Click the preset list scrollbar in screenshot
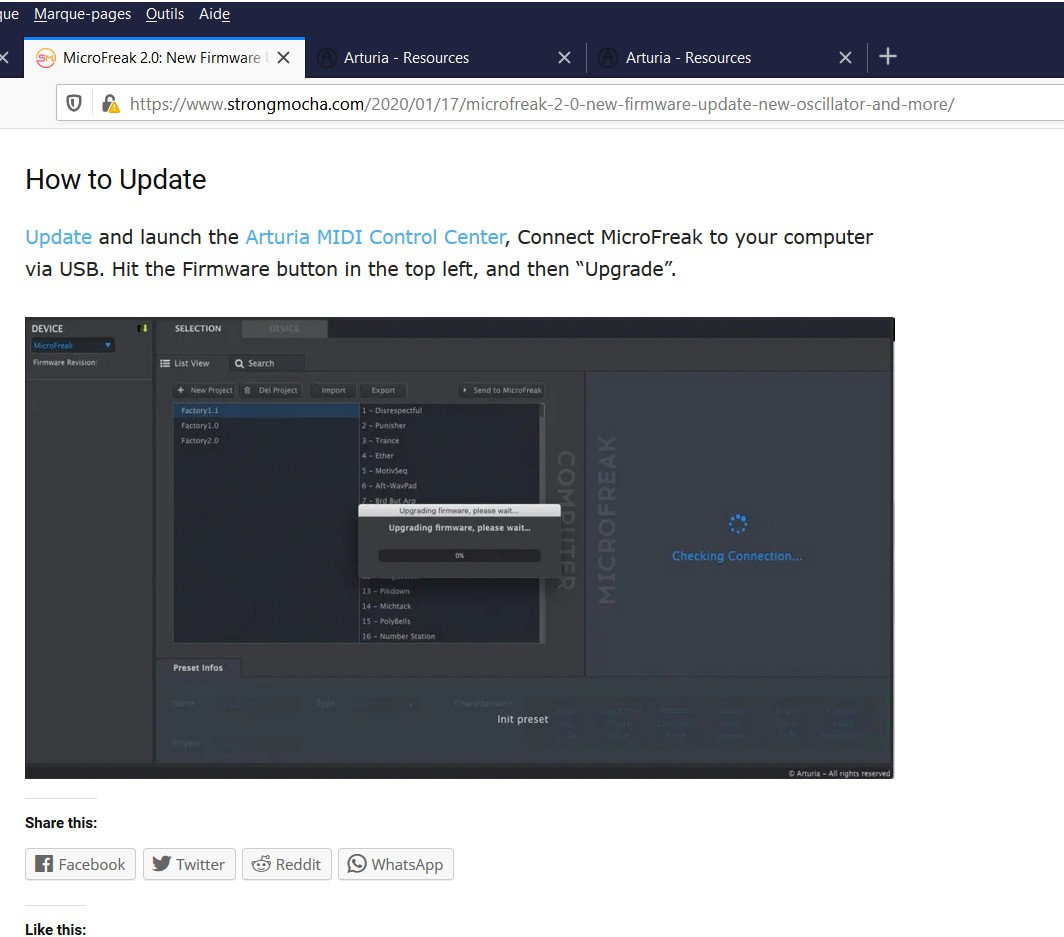The image size is (1064, 937). coord(542,522)
